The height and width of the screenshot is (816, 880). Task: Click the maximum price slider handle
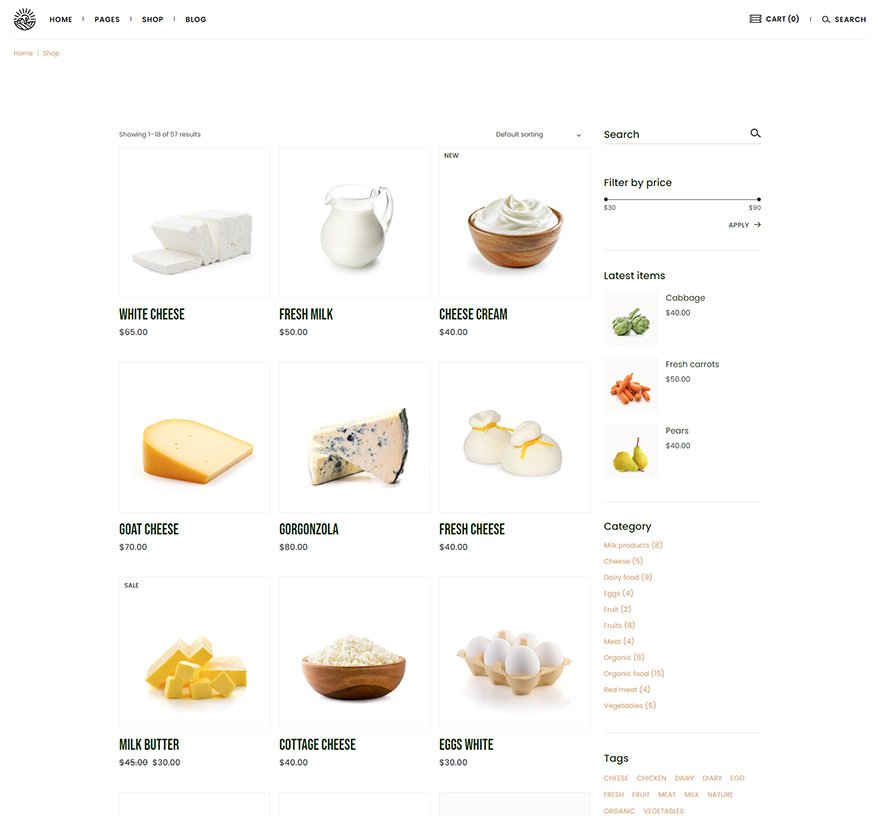[759, 199]
